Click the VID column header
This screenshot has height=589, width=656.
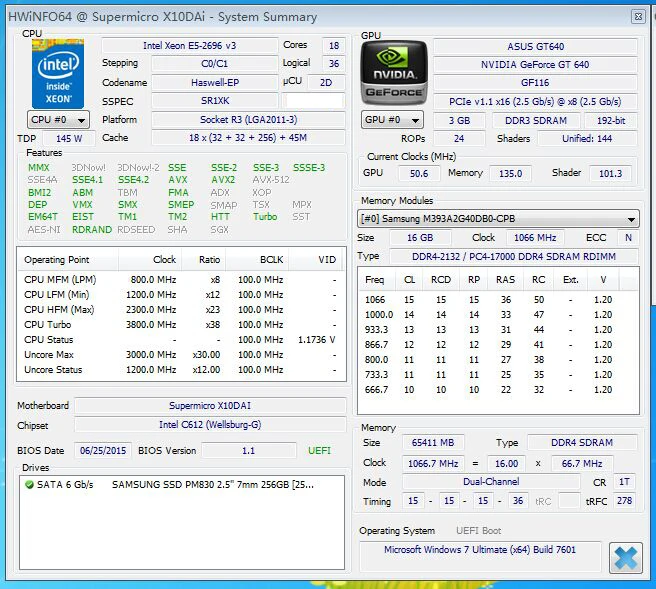tap(315, 260)
